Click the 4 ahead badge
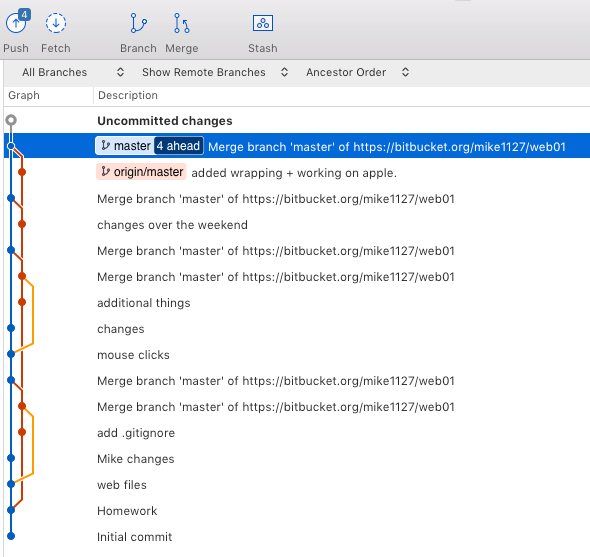 coord(178,146)
